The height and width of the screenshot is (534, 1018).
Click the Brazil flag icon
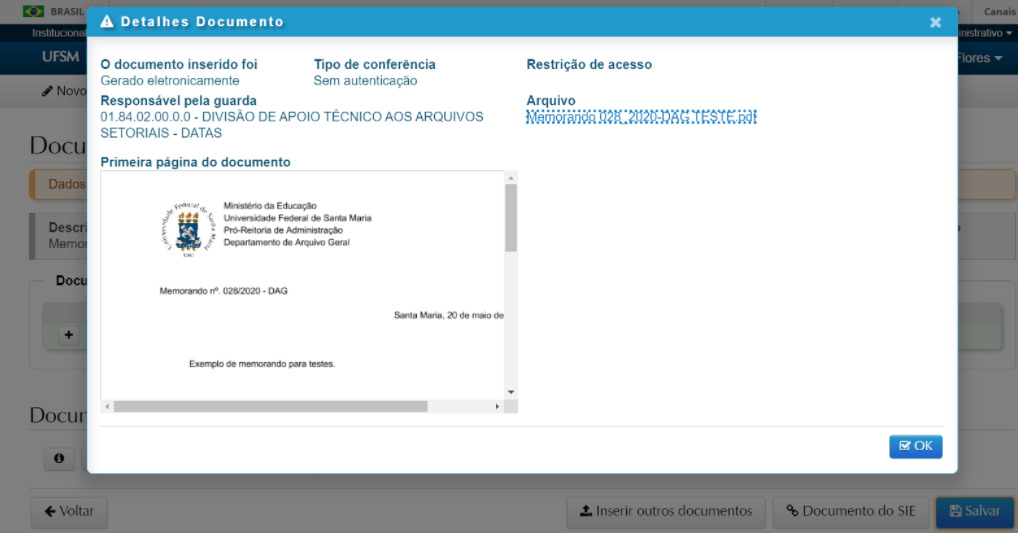click(x=33, y=12)
